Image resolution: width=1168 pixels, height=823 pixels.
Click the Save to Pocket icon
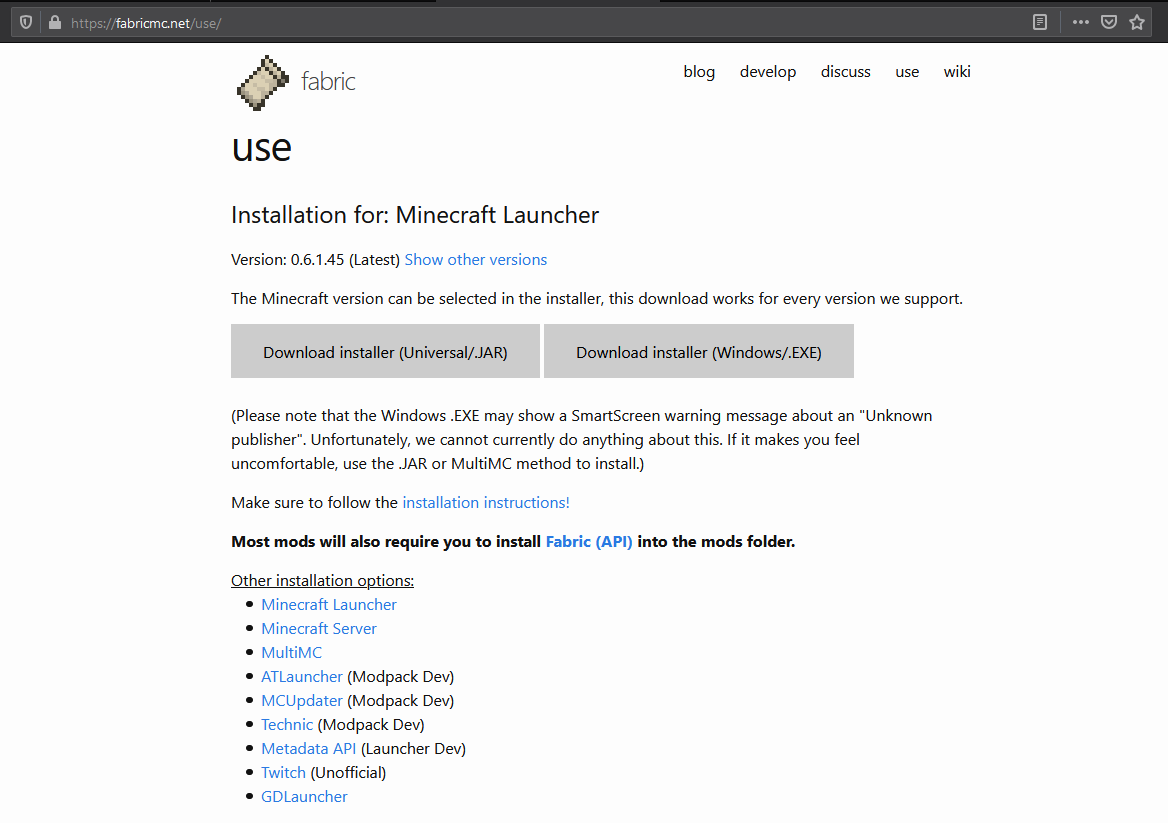[1109, 22]
